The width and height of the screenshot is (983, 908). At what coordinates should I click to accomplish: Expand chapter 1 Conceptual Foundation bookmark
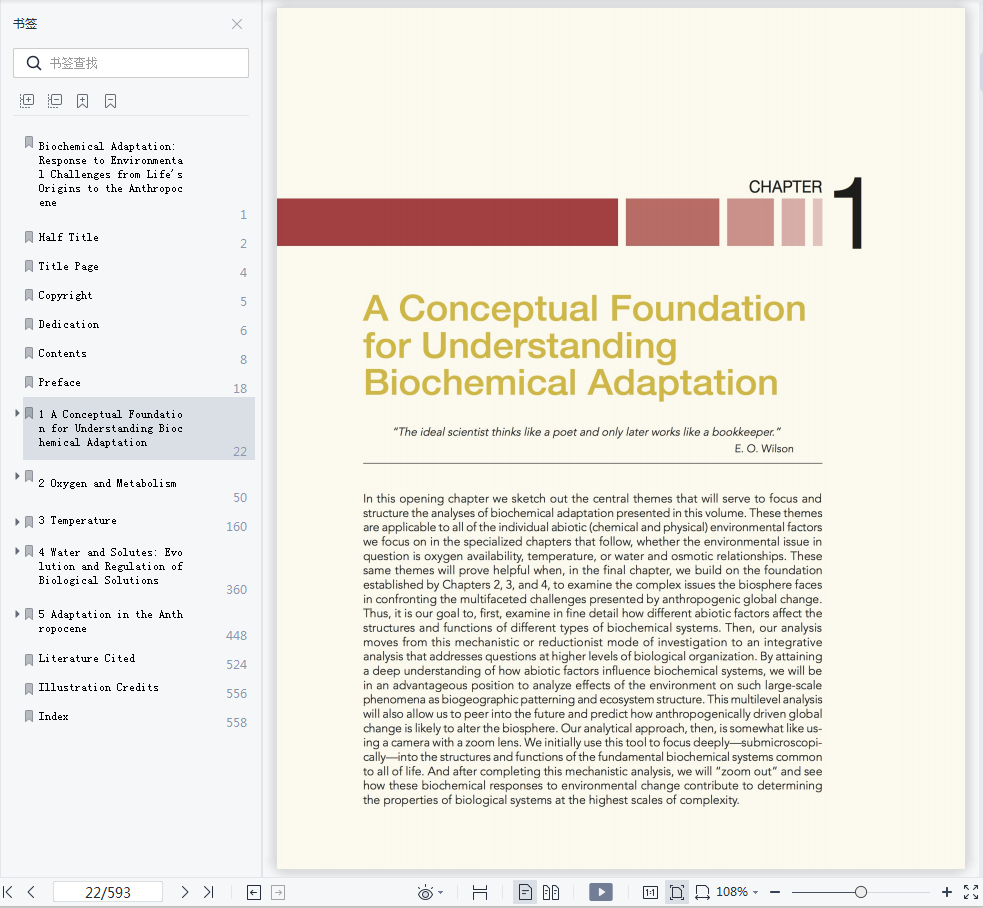coord(17,413)
